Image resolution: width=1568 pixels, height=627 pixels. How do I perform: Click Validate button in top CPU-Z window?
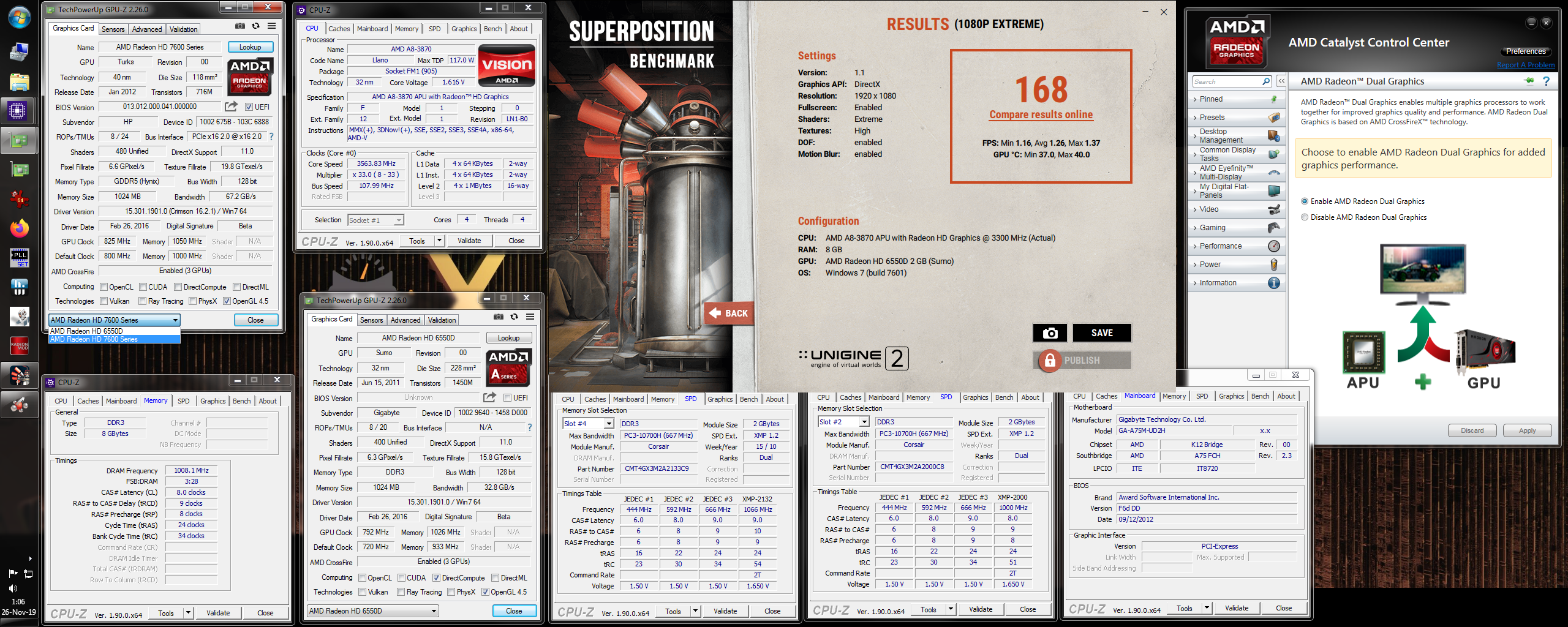[x=469, y=241]
